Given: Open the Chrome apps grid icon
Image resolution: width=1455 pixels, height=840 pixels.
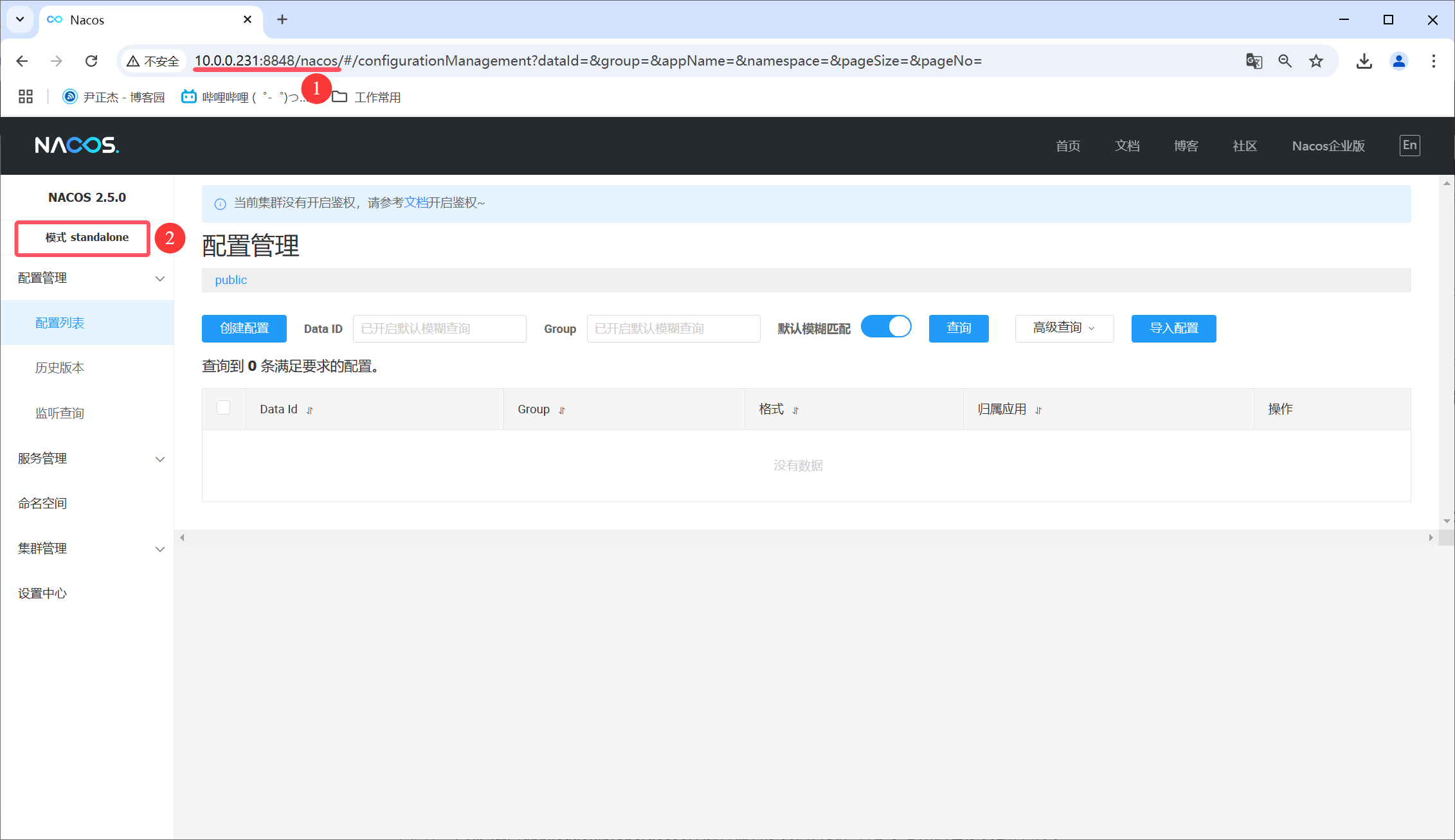Looking at the screenshot, I should point(26,97).
